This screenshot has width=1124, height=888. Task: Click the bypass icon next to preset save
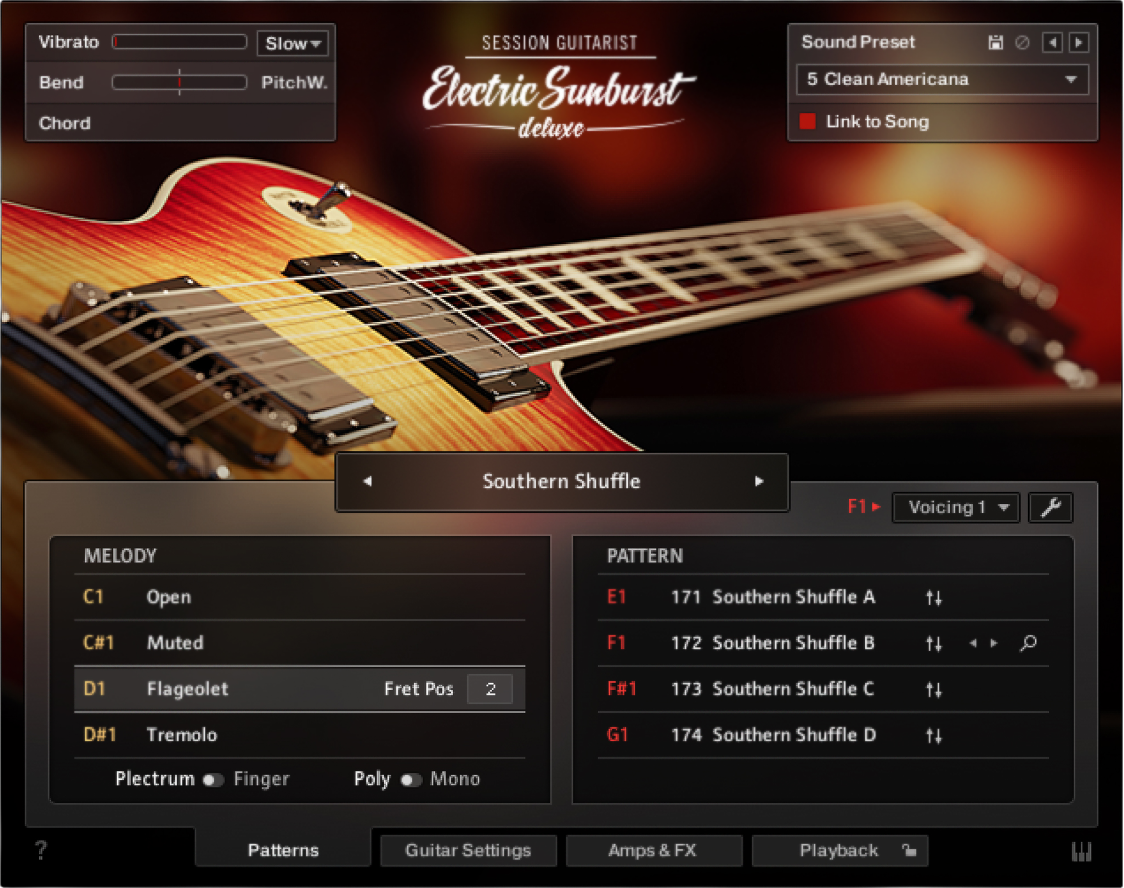(x=1020, y=42)
